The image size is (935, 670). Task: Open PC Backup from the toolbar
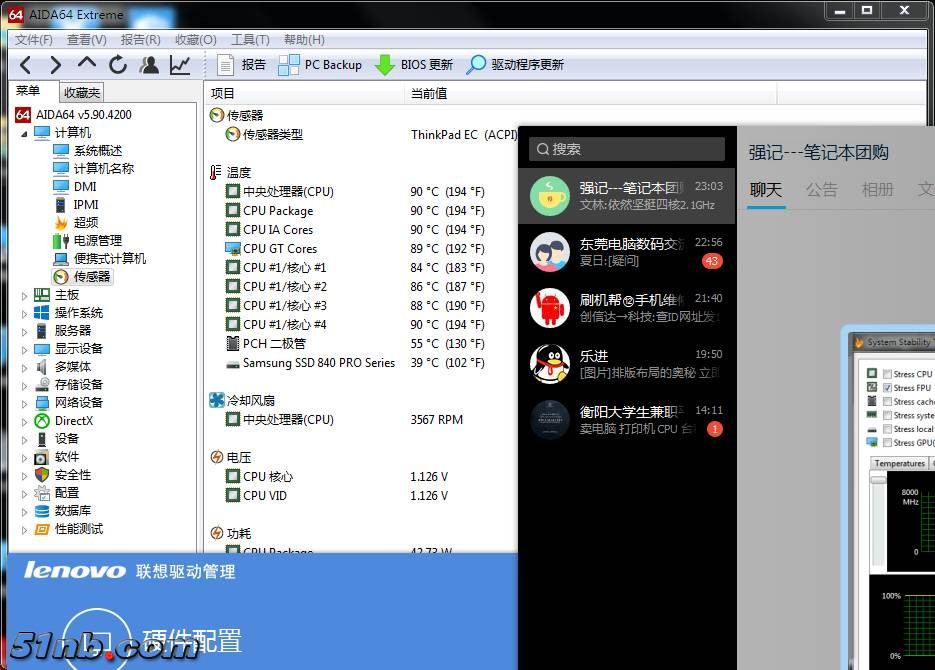tap(320, 64)
